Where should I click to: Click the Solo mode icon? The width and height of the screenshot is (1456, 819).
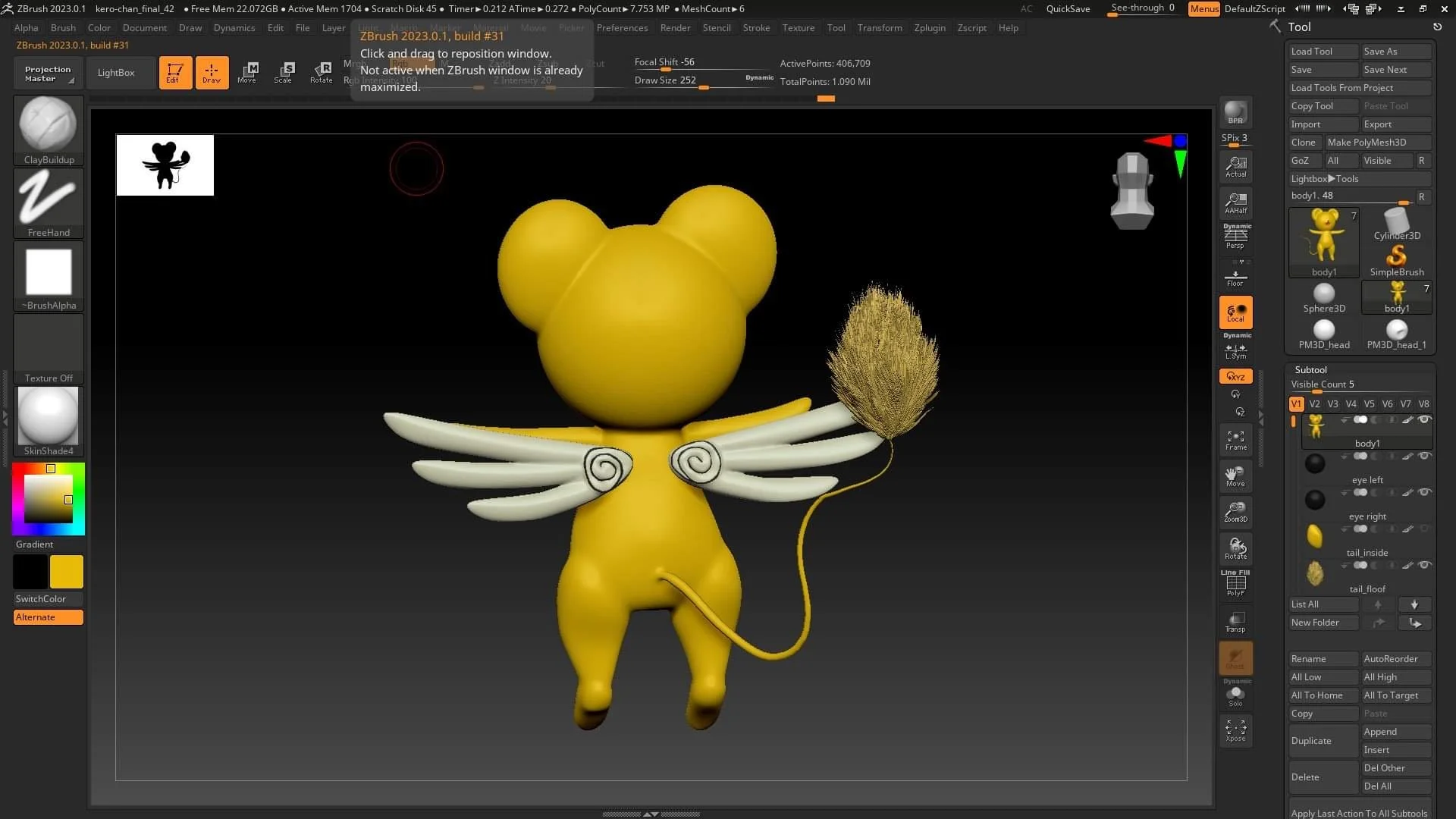click(x=1235, y=695)
